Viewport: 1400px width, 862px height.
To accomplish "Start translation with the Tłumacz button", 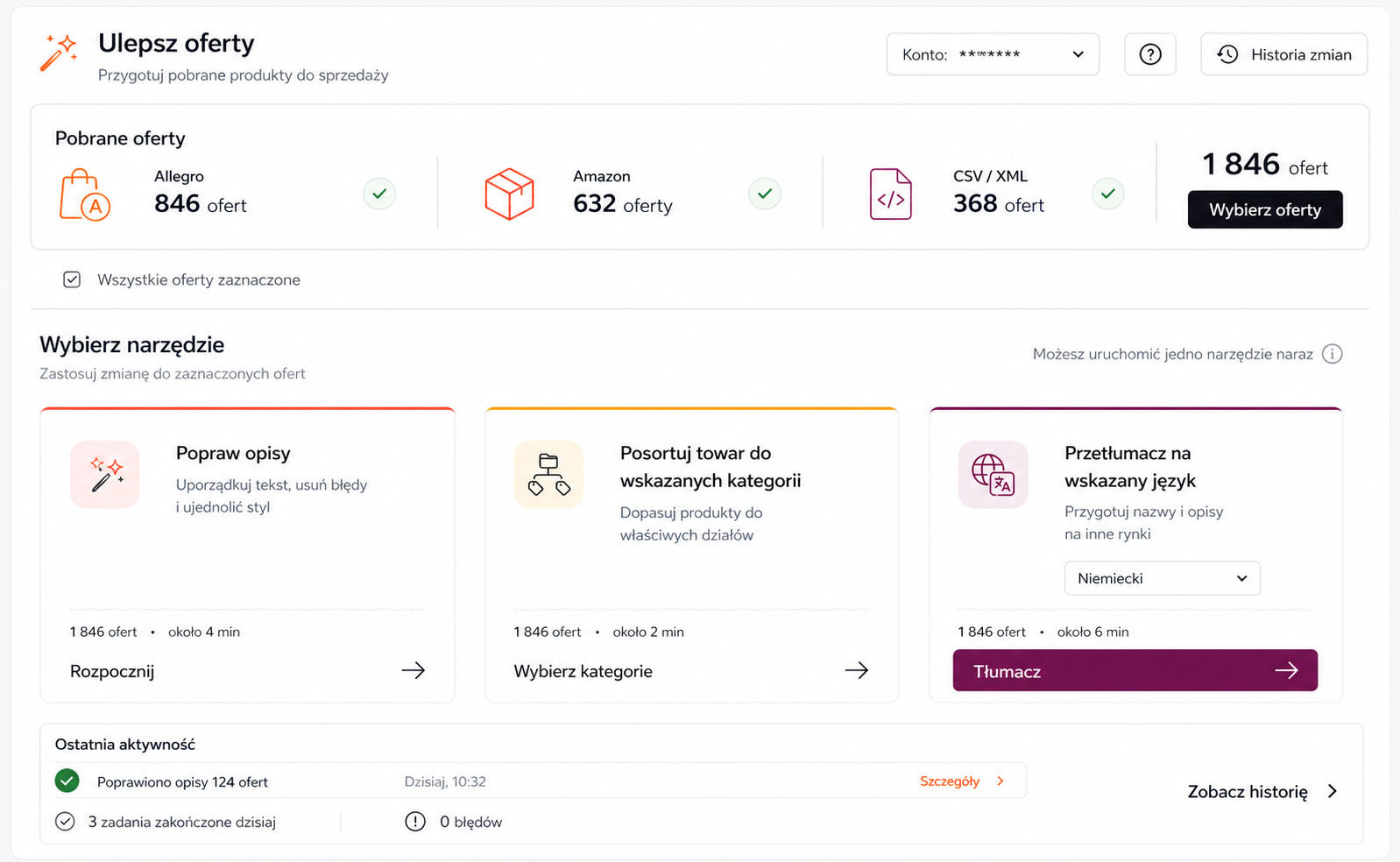I will tap(1135, 670).
